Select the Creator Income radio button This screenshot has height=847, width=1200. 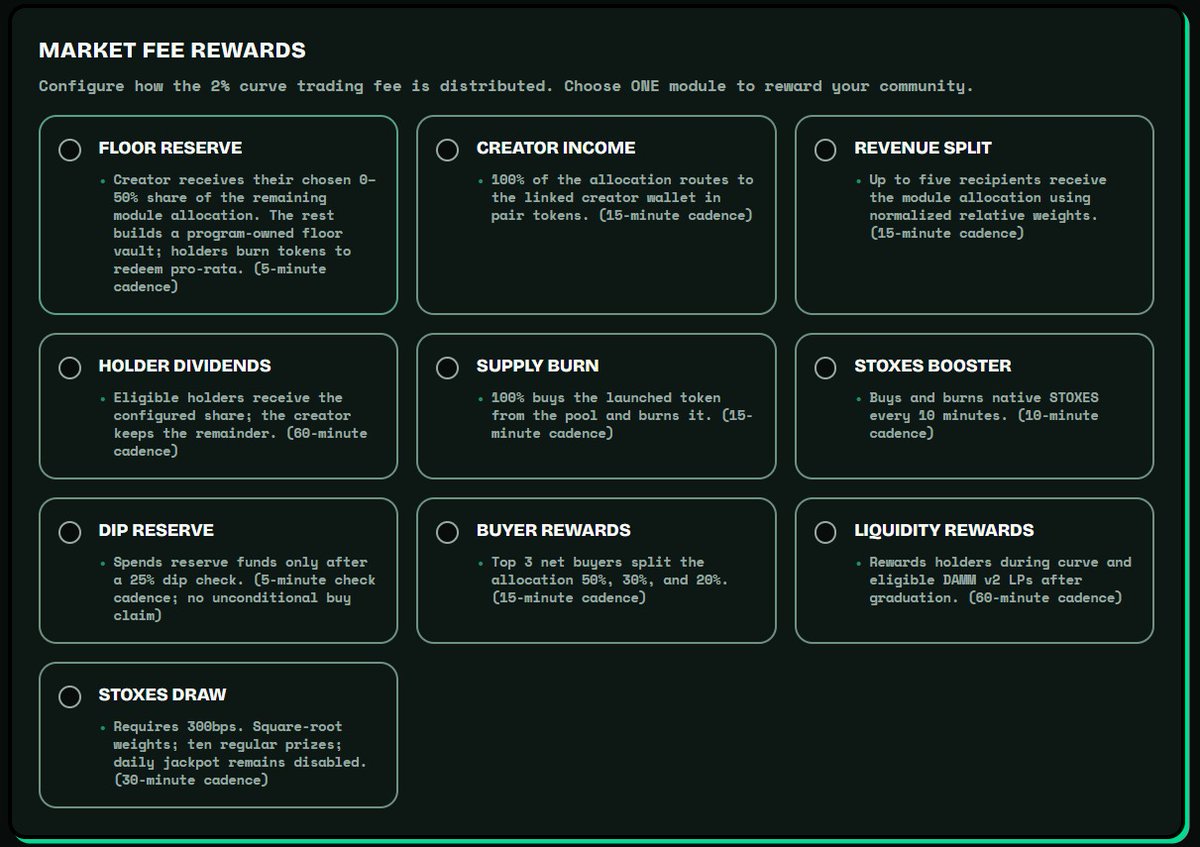(448, 150)
